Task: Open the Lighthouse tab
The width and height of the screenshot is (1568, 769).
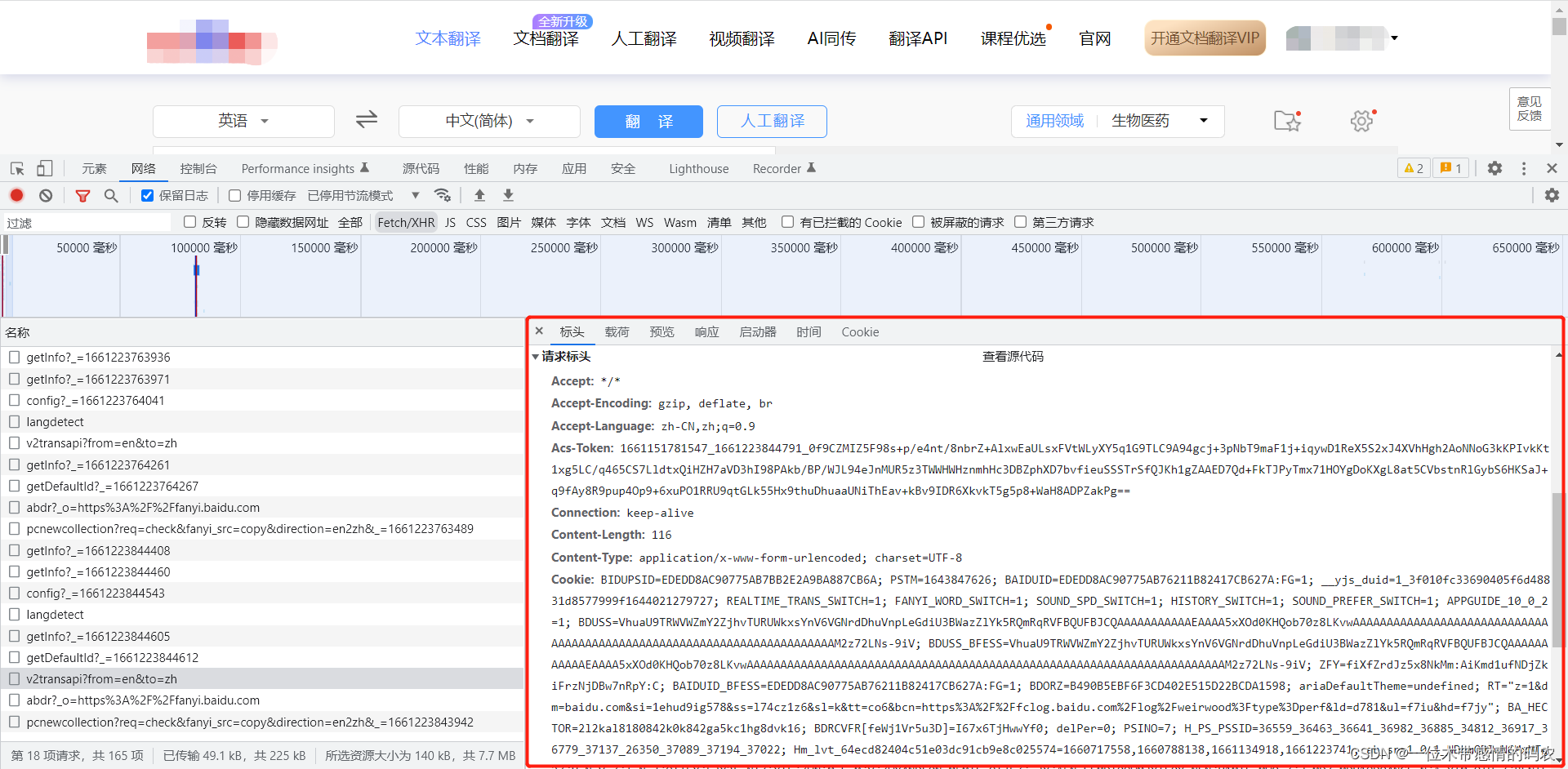Action: coord(699,168)
